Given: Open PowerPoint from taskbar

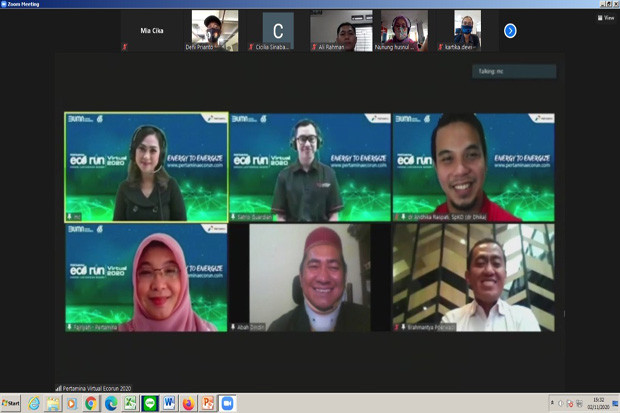Looking at the screenshot, I should [x=208, y=403].
